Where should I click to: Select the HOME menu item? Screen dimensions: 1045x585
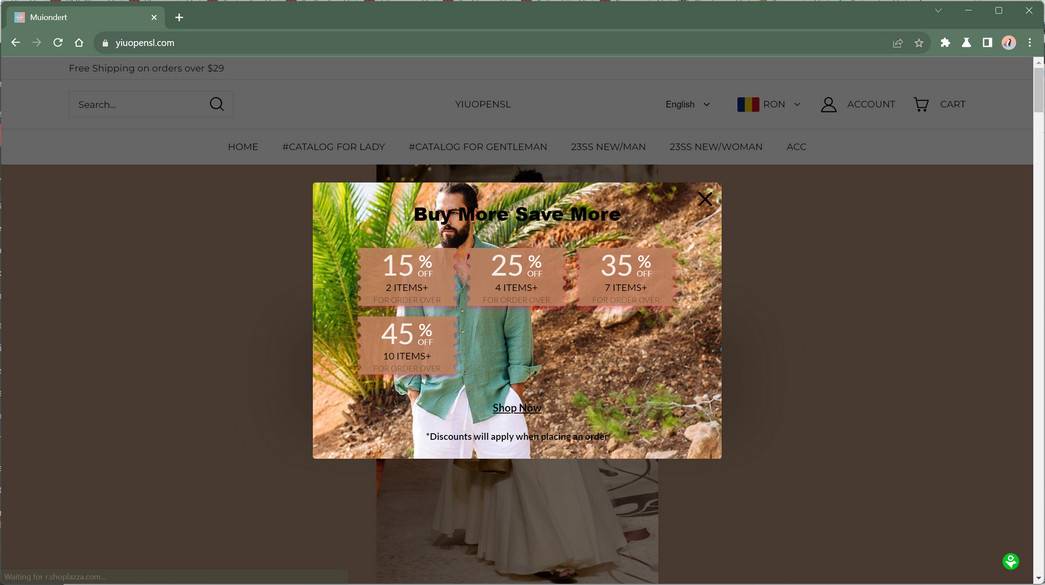241,146
